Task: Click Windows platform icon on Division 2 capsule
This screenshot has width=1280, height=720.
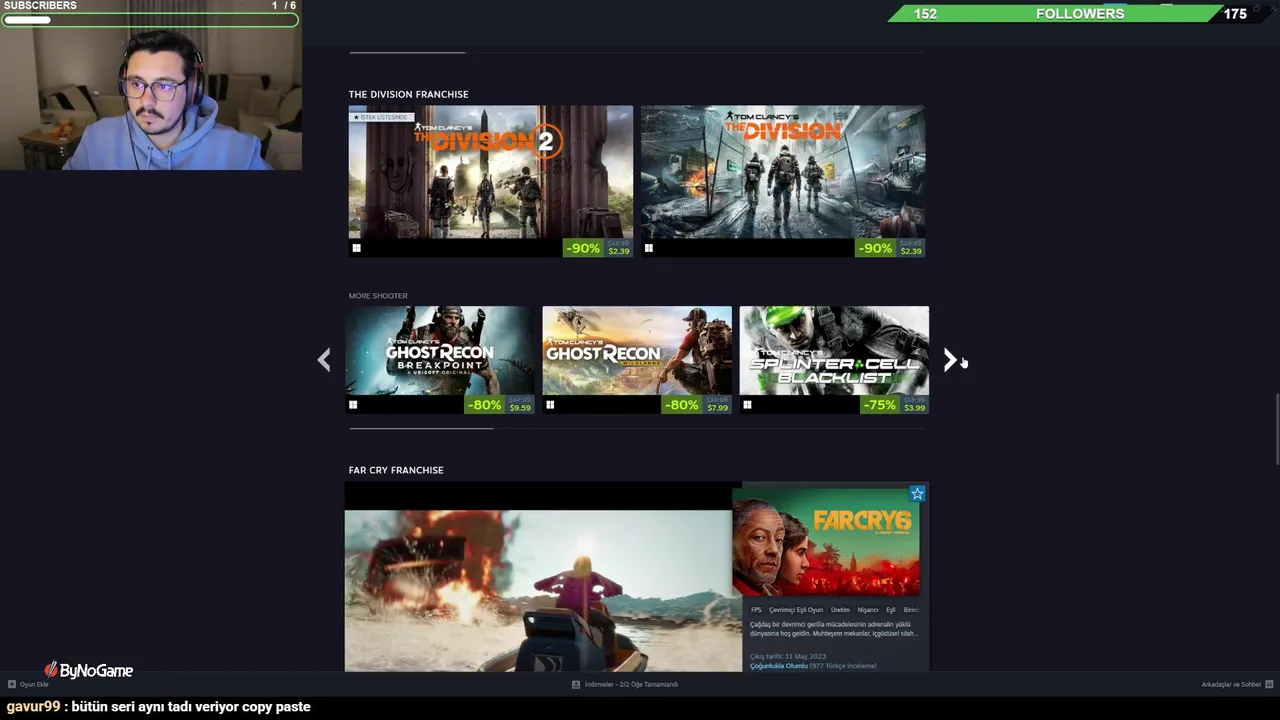Action: (x=356, y=248)
